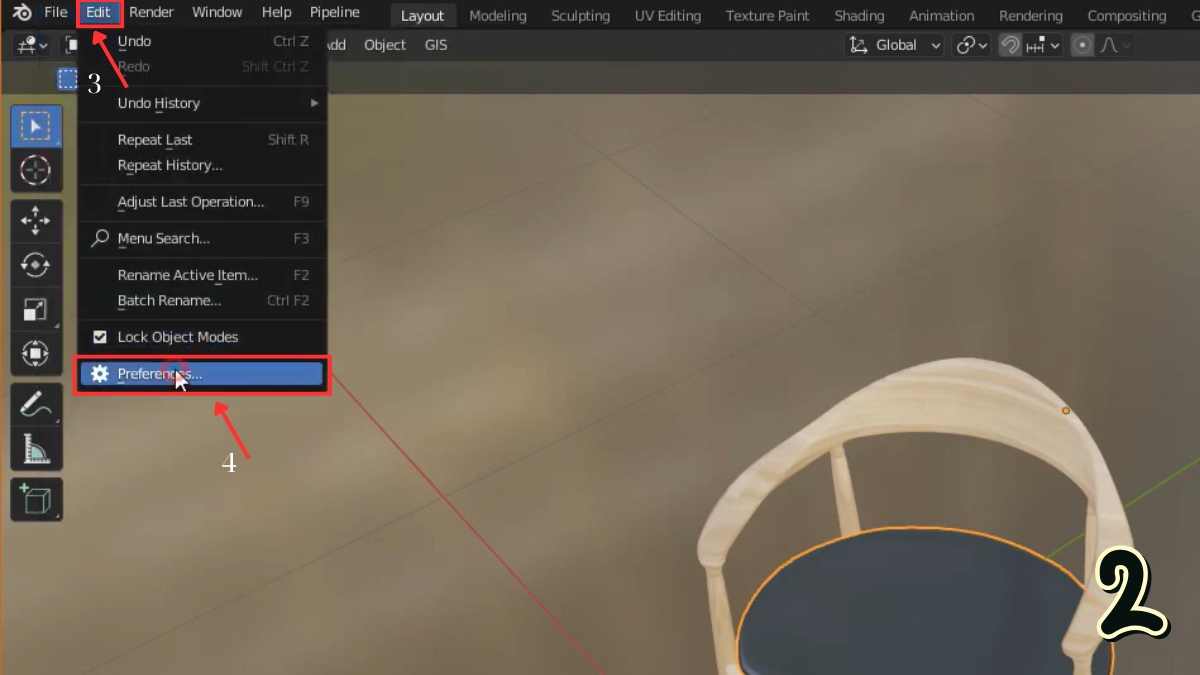This screenshot has width=1200, height=675.
Task: Choose Repeat History menu entry
Action: click(x=201, y=165)
